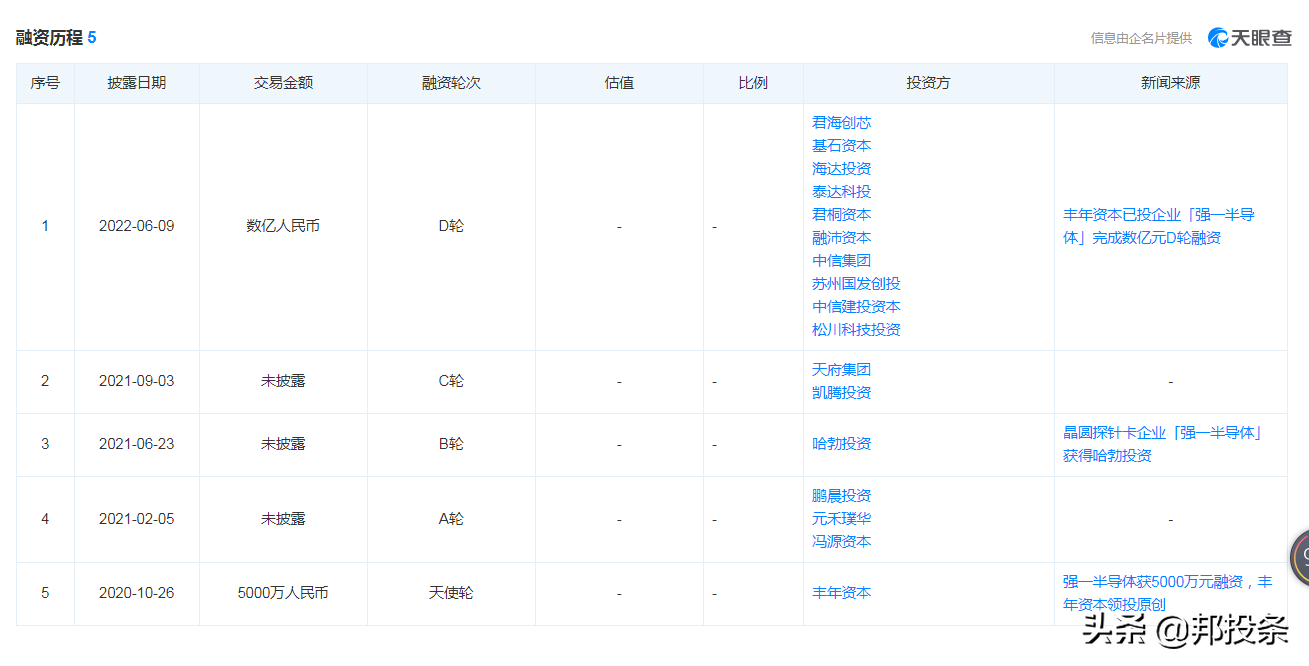Open investor link 融沛资本
Viewport: 1309px width, 666px height.
coord(841,237)
